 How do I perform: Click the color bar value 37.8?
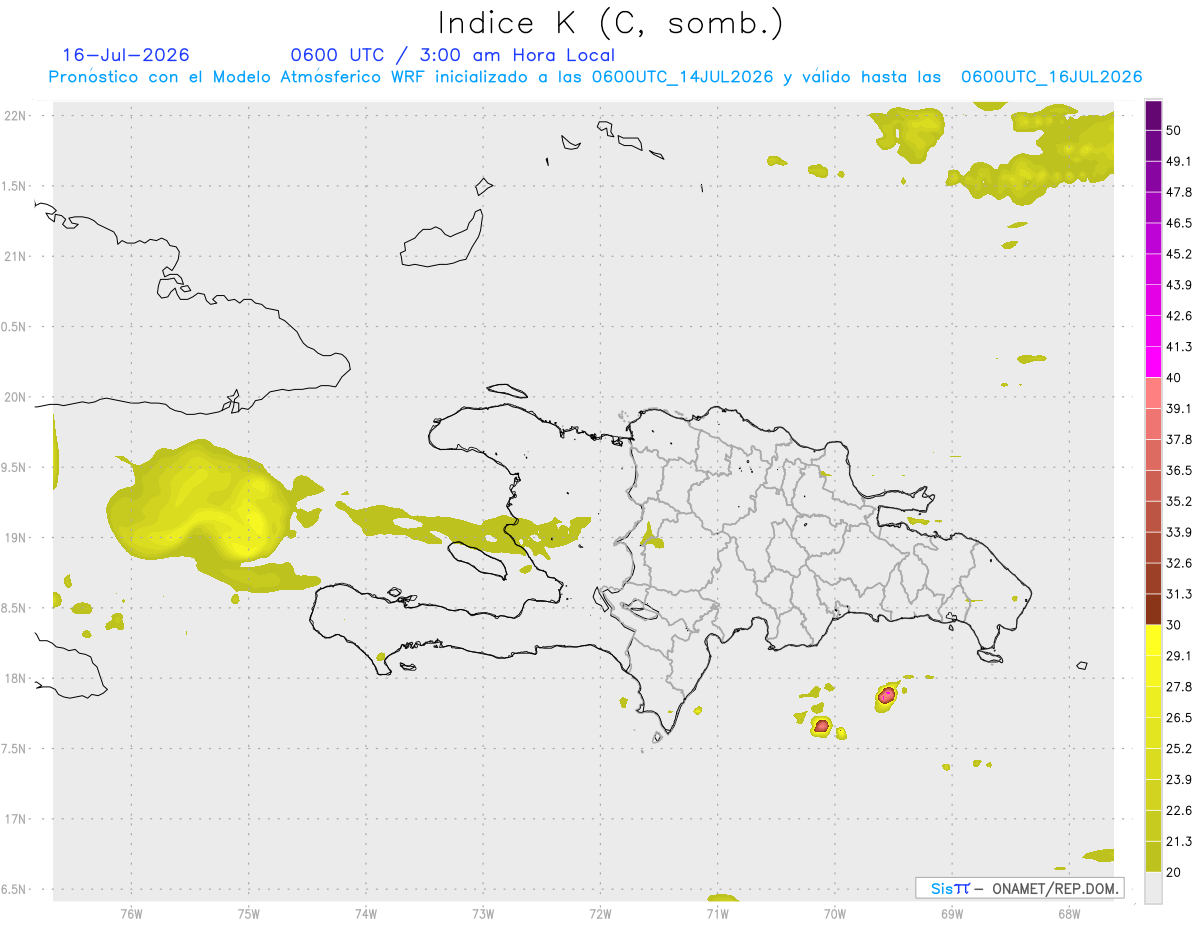(x=1179, y=440)
